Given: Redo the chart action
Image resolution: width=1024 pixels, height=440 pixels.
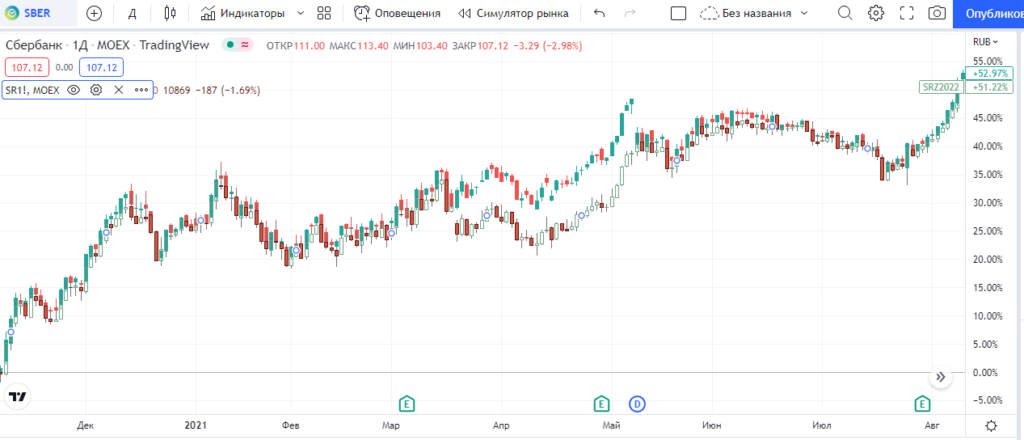Looking at the screenshot, I should [630, 13].
